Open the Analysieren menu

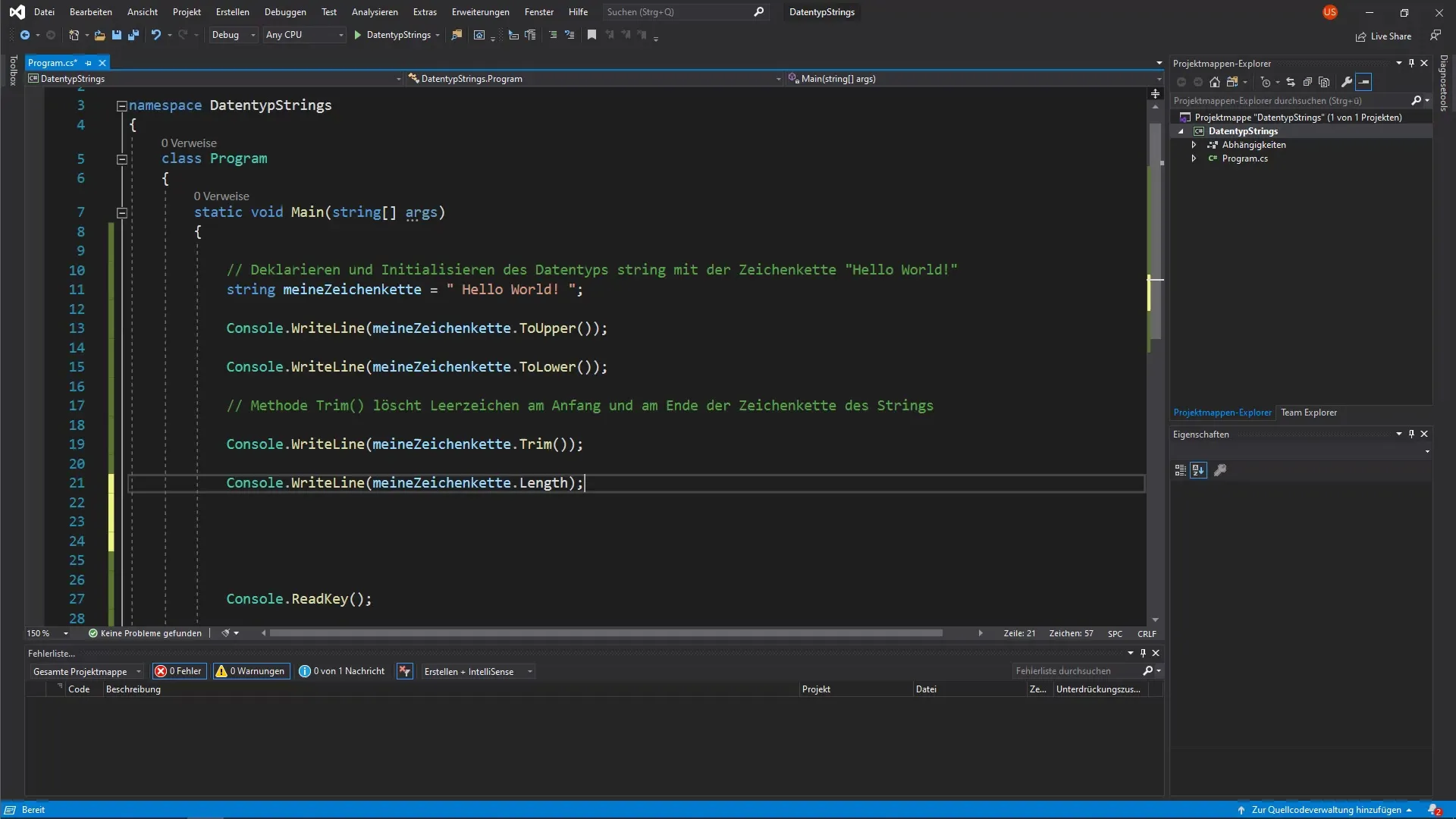[x=375, y=12]
